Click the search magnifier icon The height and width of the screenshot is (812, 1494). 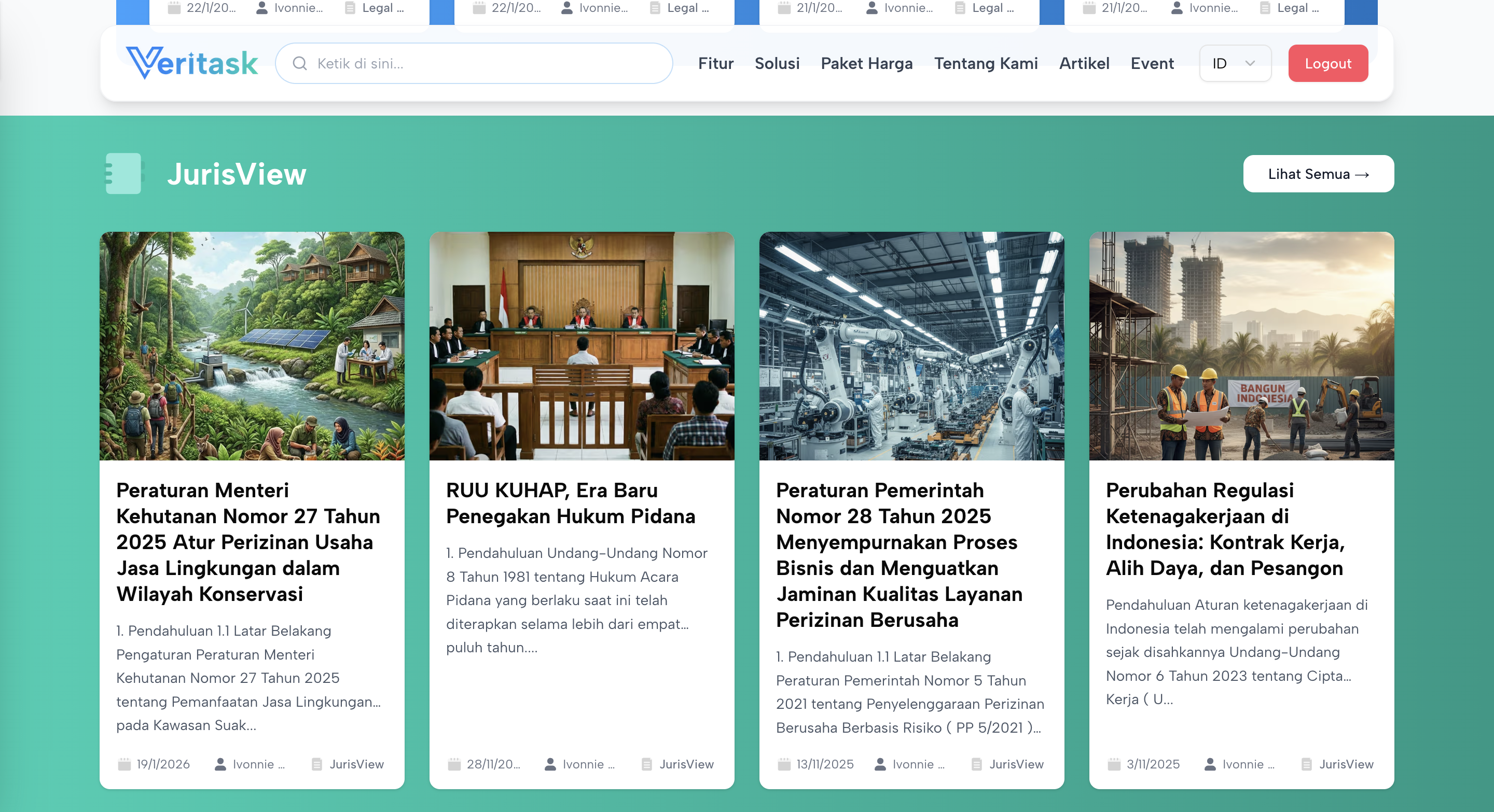tap(299, 63)
